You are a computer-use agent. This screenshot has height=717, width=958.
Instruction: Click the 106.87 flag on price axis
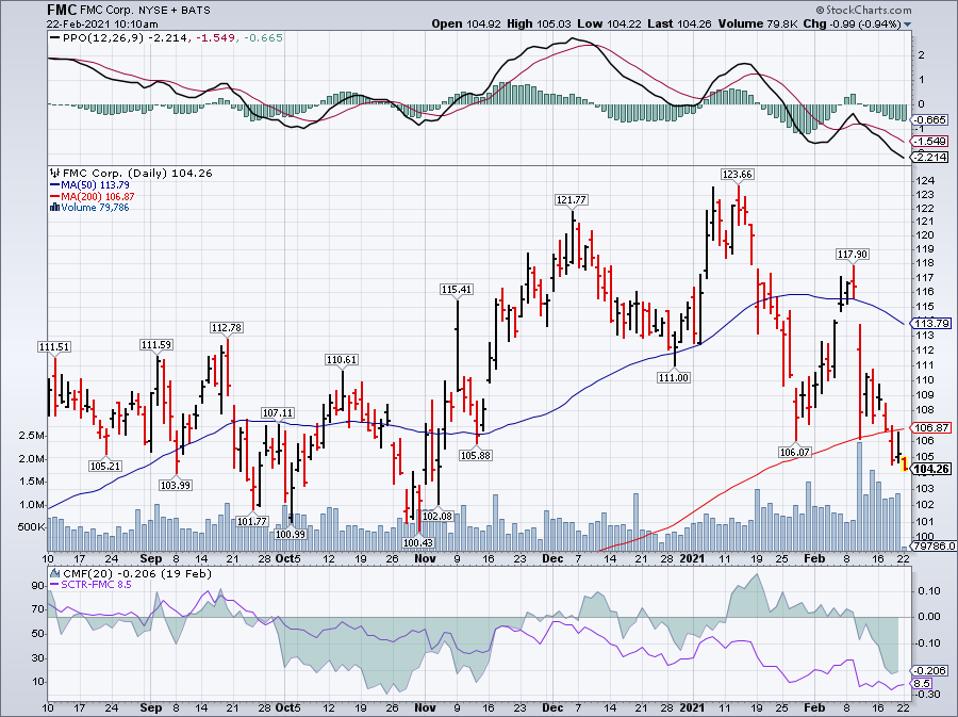click(x=931, y=428)
